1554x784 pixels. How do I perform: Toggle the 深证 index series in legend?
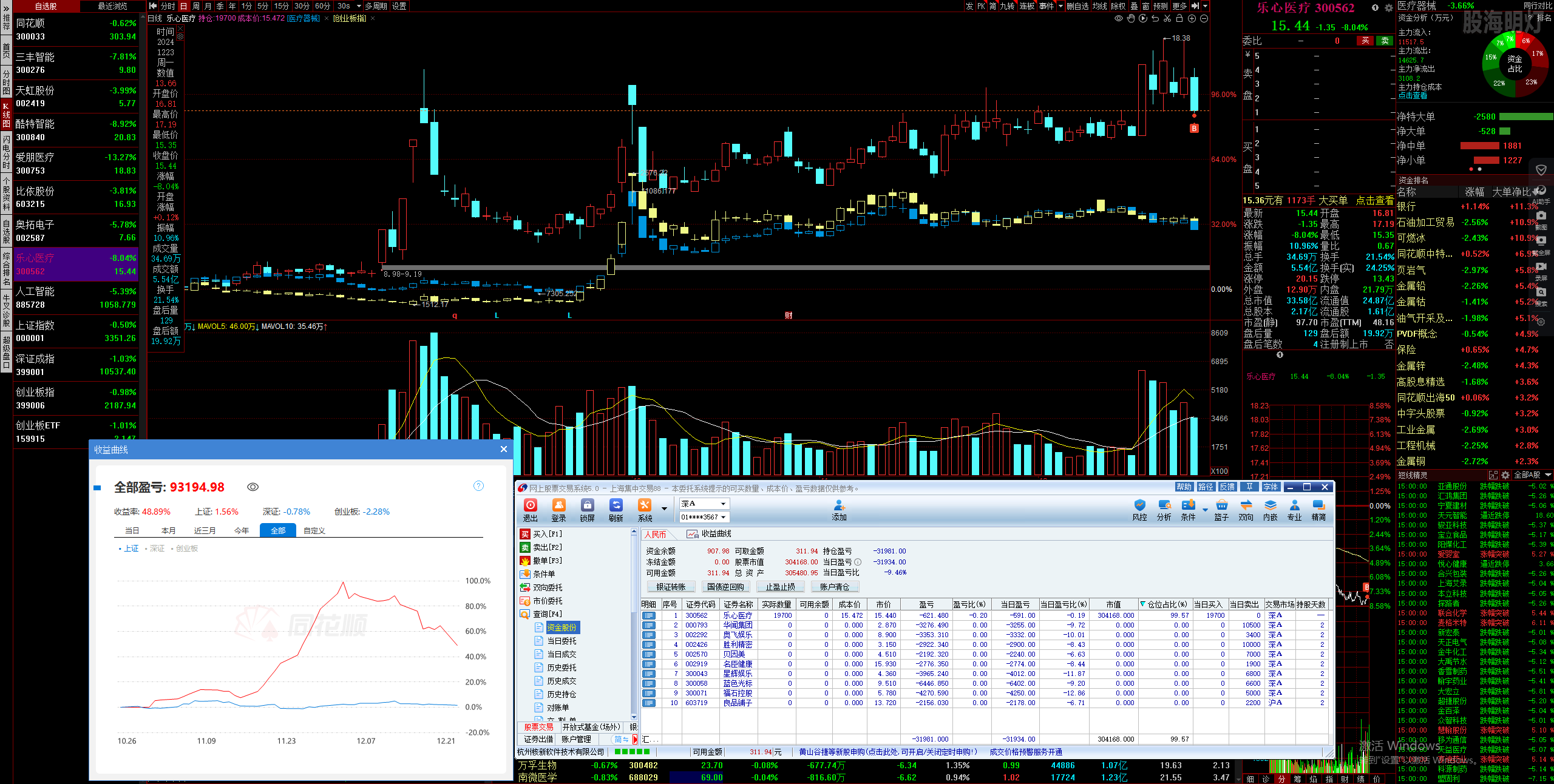(x=155, y=548)
